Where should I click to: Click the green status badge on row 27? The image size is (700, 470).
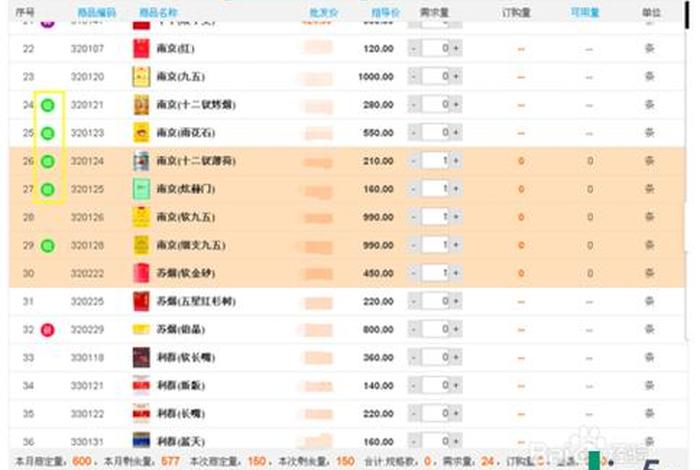(48, 189)
